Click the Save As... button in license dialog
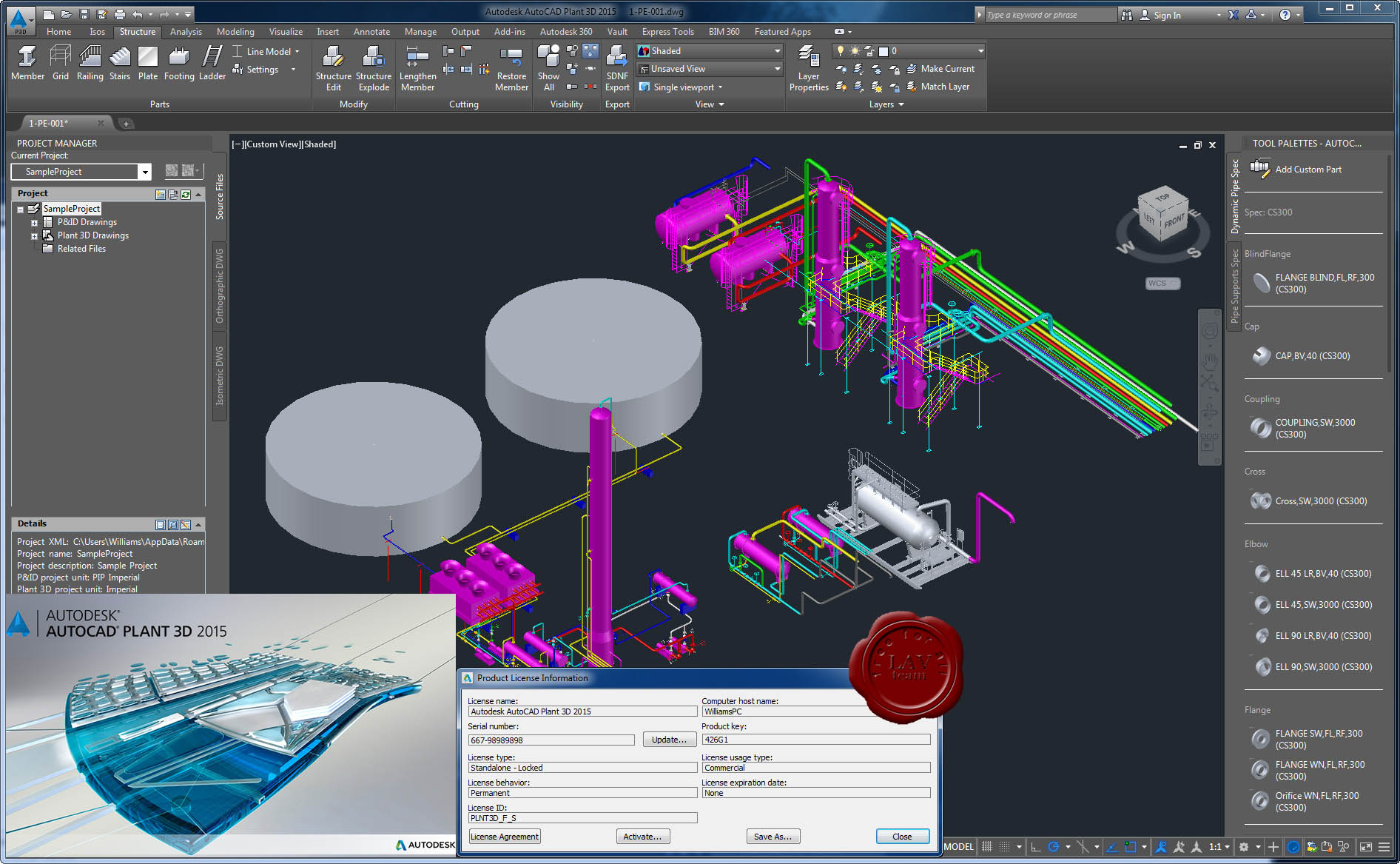The width and height of the screenshot is (1400, 864). pos(773,837)
